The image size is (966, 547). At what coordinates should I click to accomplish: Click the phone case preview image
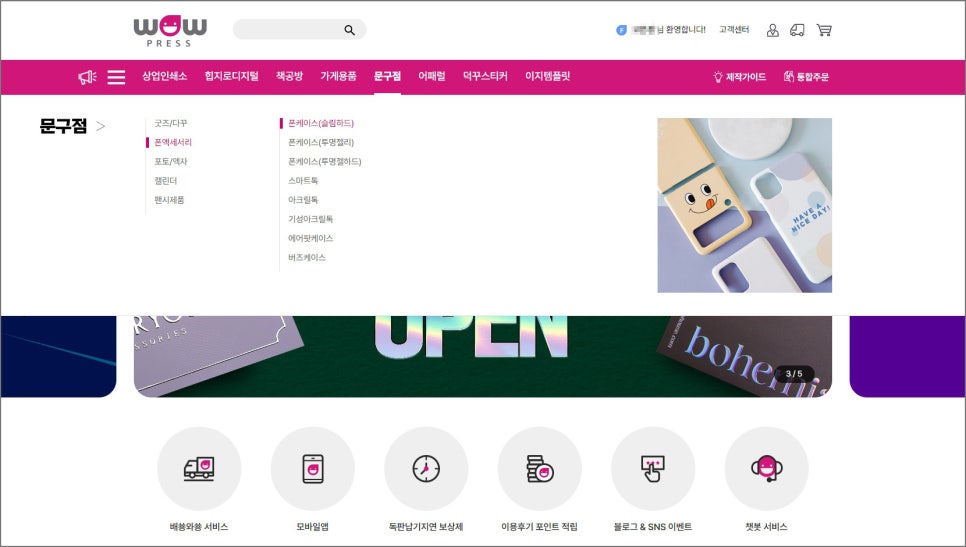point(744,205)
